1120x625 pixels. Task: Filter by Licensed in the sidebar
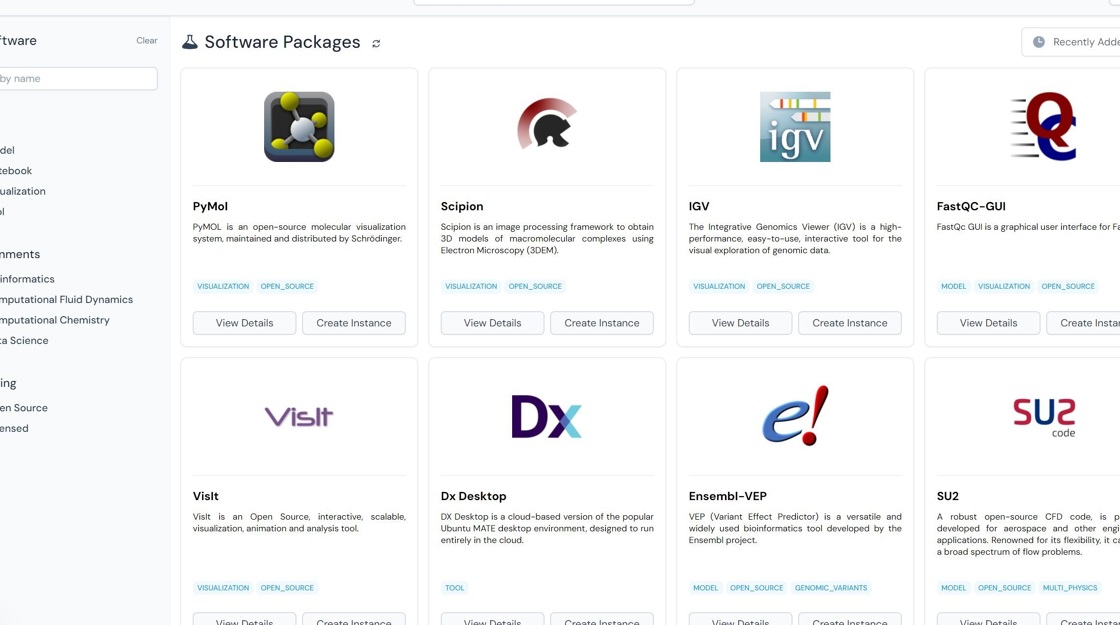[14, 428]
